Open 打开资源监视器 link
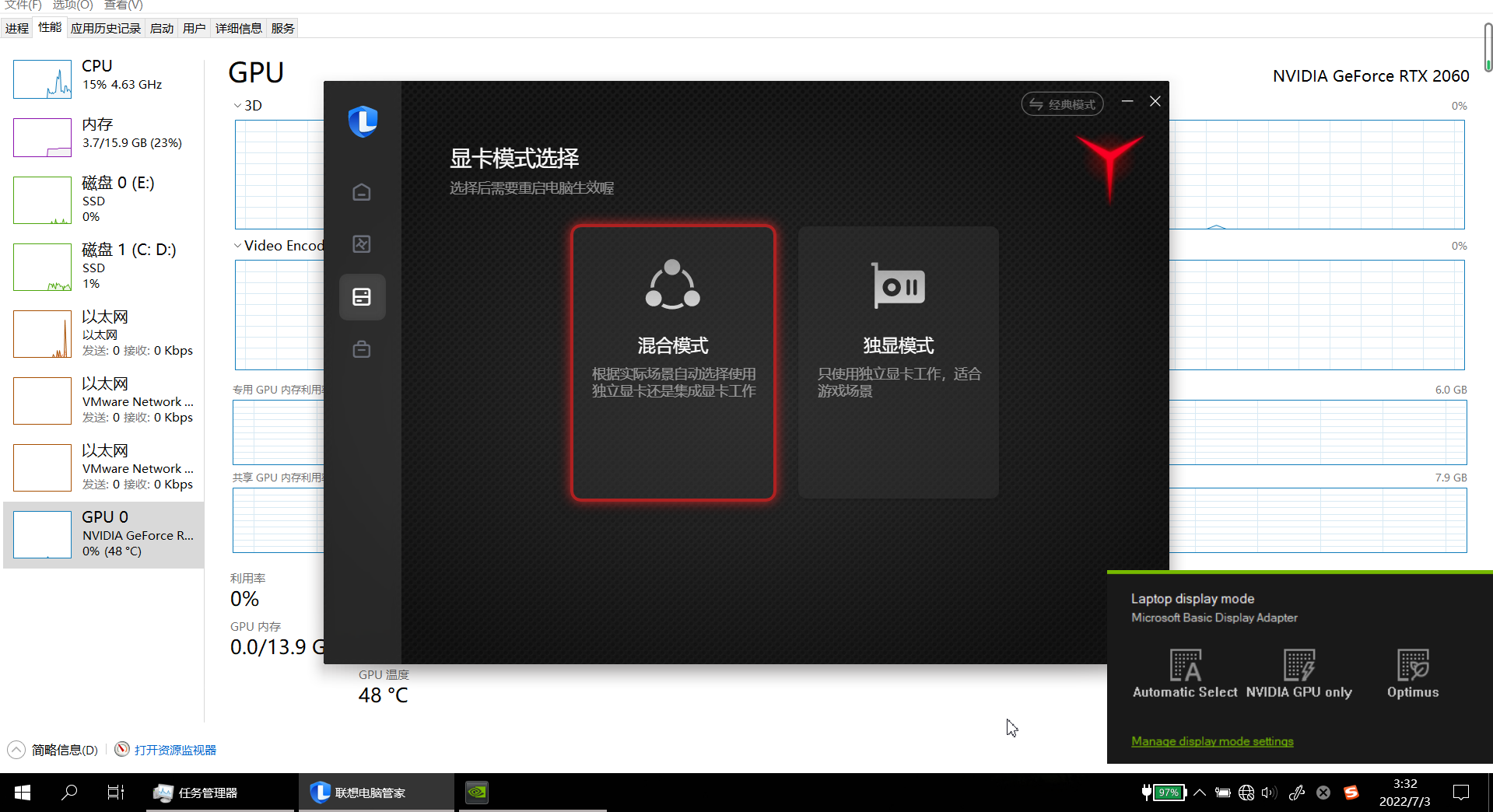This screenshot has width=1493, height=812. tap(175, 750)
